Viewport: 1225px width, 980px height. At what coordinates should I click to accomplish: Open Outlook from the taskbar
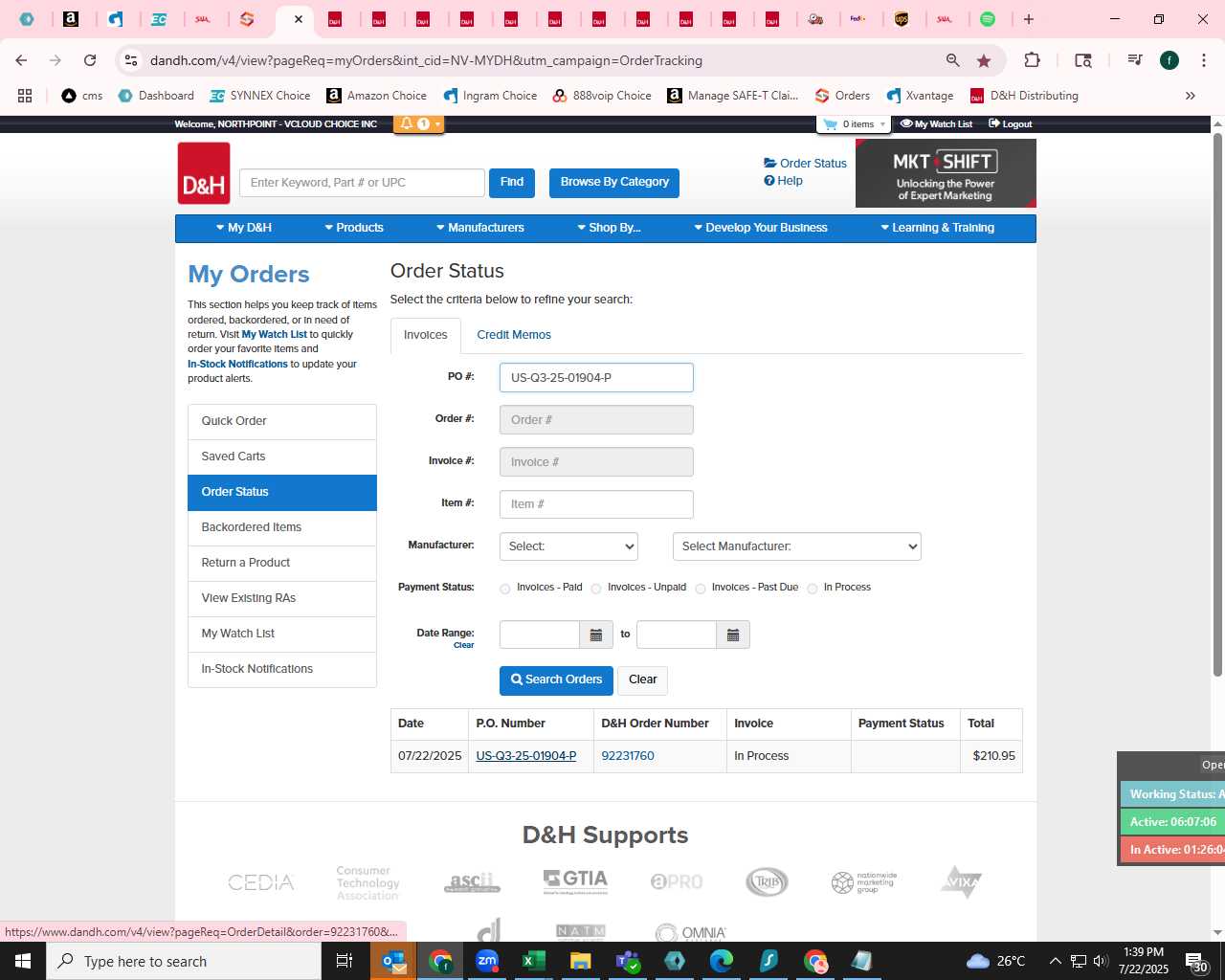tap(393, 961)
